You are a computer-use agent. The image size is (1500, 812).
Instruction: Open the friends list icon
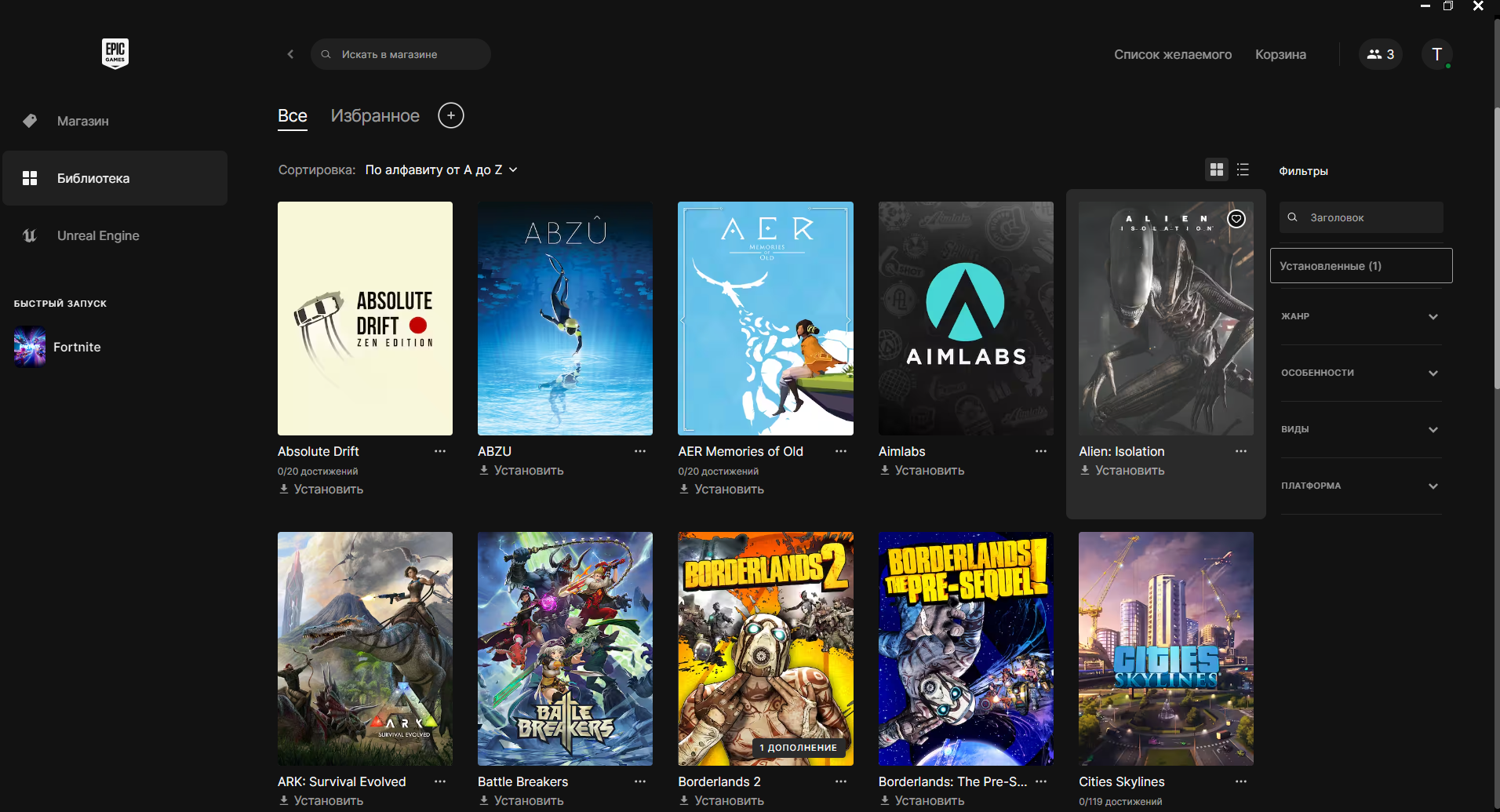(1380, 54)
